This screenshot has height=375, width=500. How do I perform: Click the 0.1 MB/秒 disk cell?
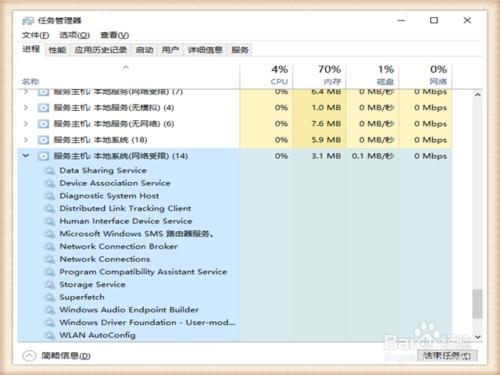(373, 156)
